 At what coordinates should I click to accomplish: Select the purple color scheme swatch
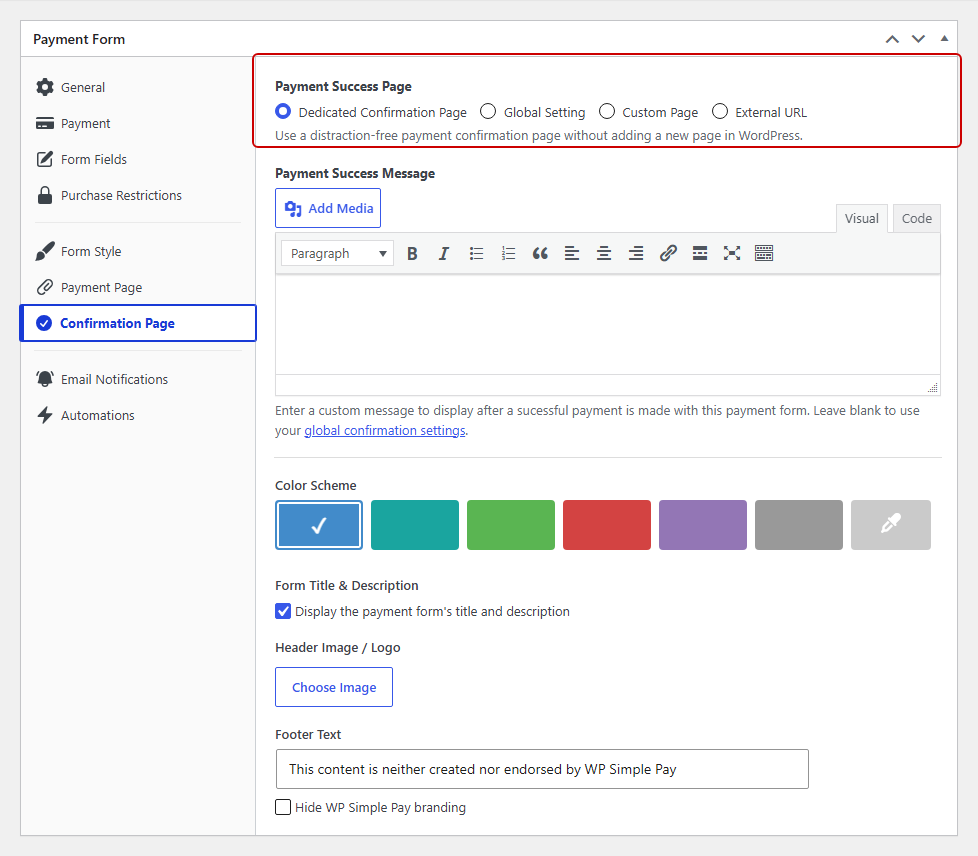[703, 525]
